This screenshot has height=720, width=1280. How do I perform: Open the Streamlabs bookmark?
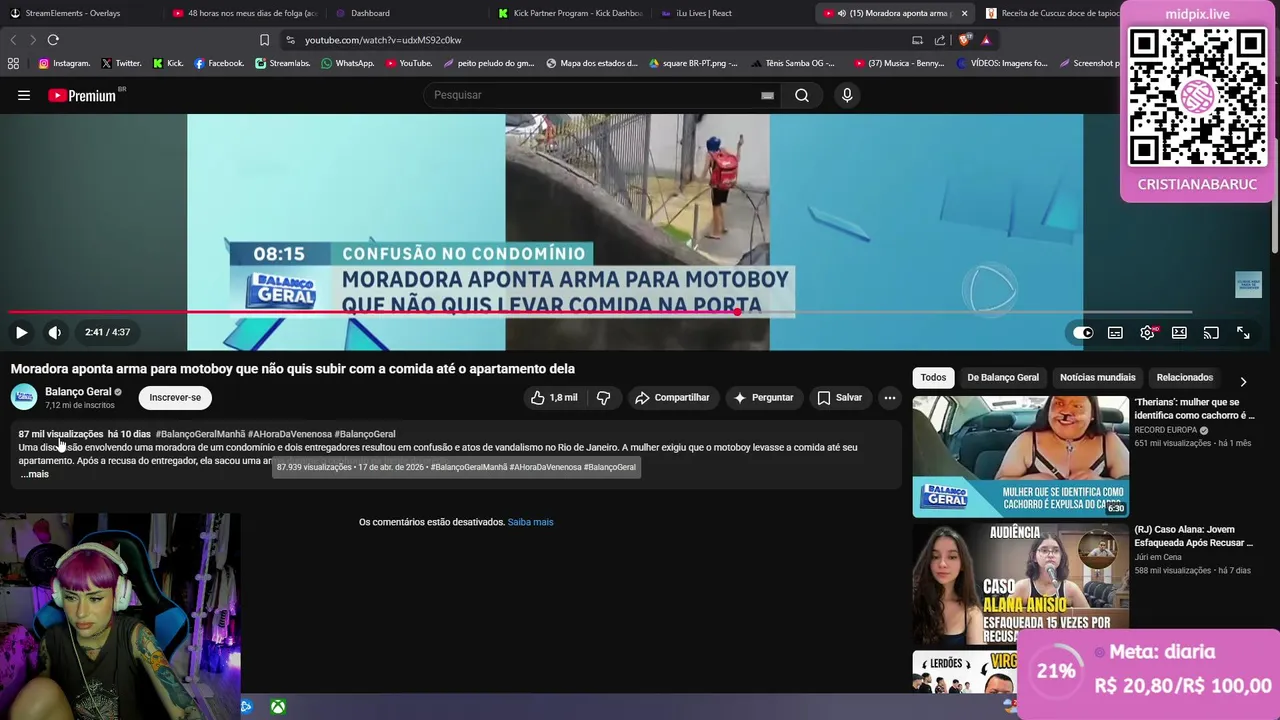click(x=283, y=63)
